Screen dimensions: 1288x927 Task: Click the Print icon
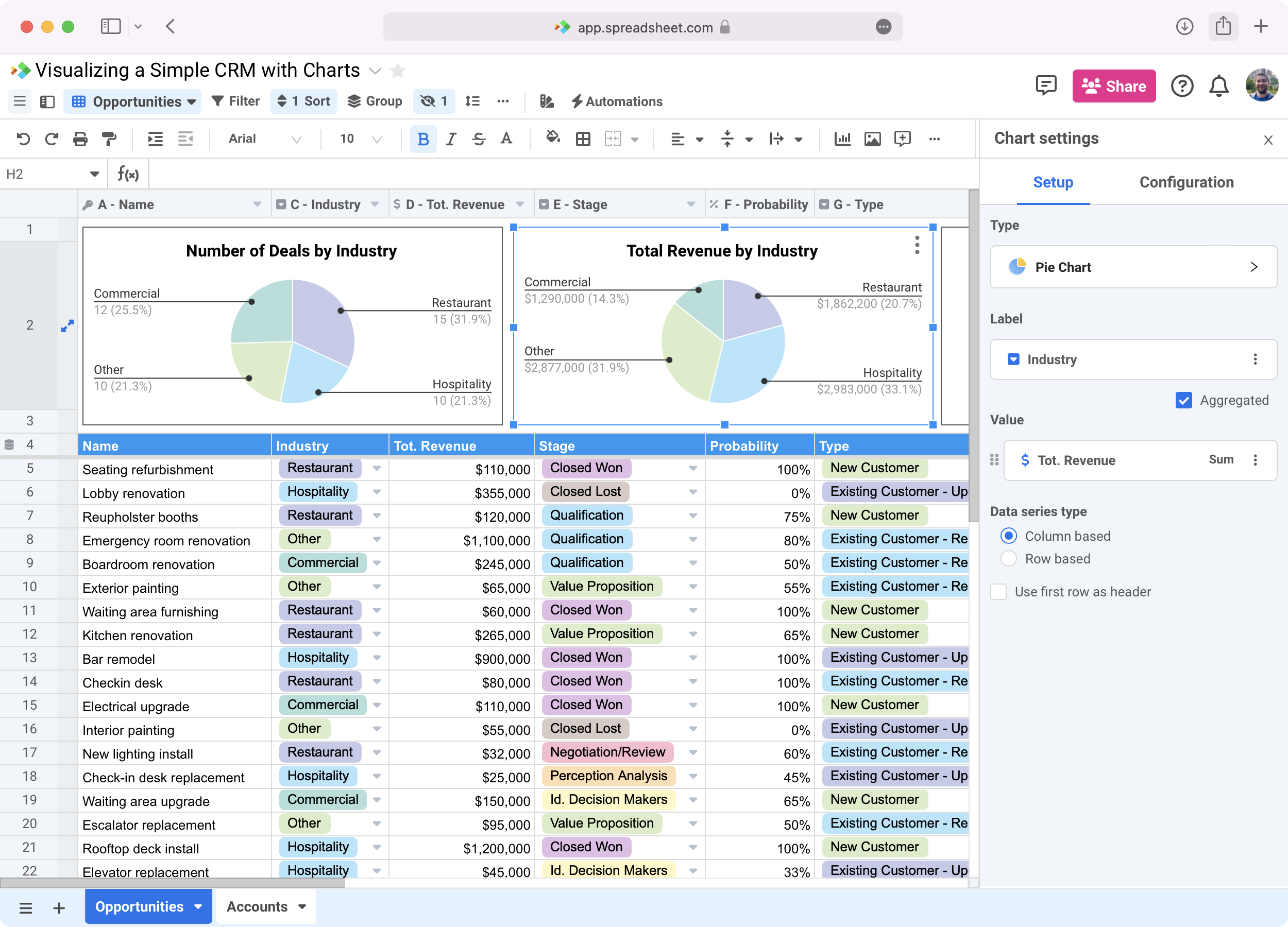[x=80, y=139]
